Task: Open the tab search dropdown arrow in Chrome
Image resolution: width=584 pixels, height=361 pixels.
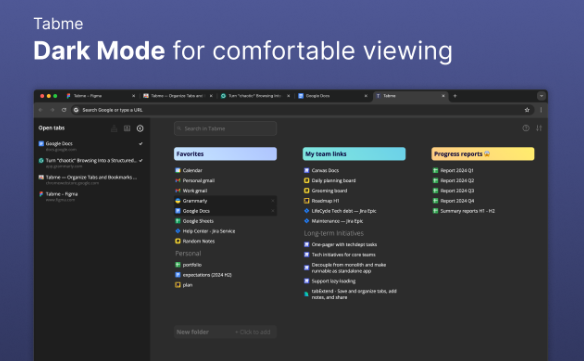Action: (541, 96)
